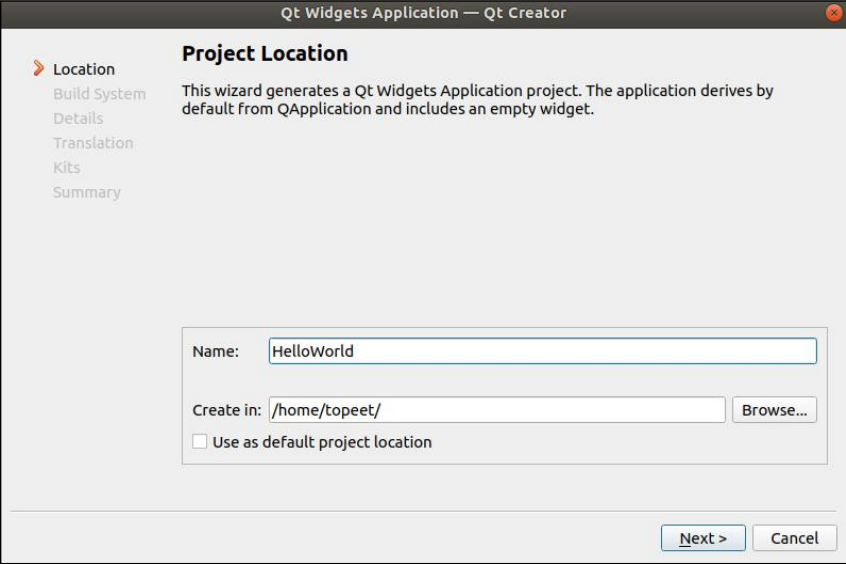Viewport: 846px width, 564px height.
Task: Select the Details wizard step
Action: coord(78,119)
